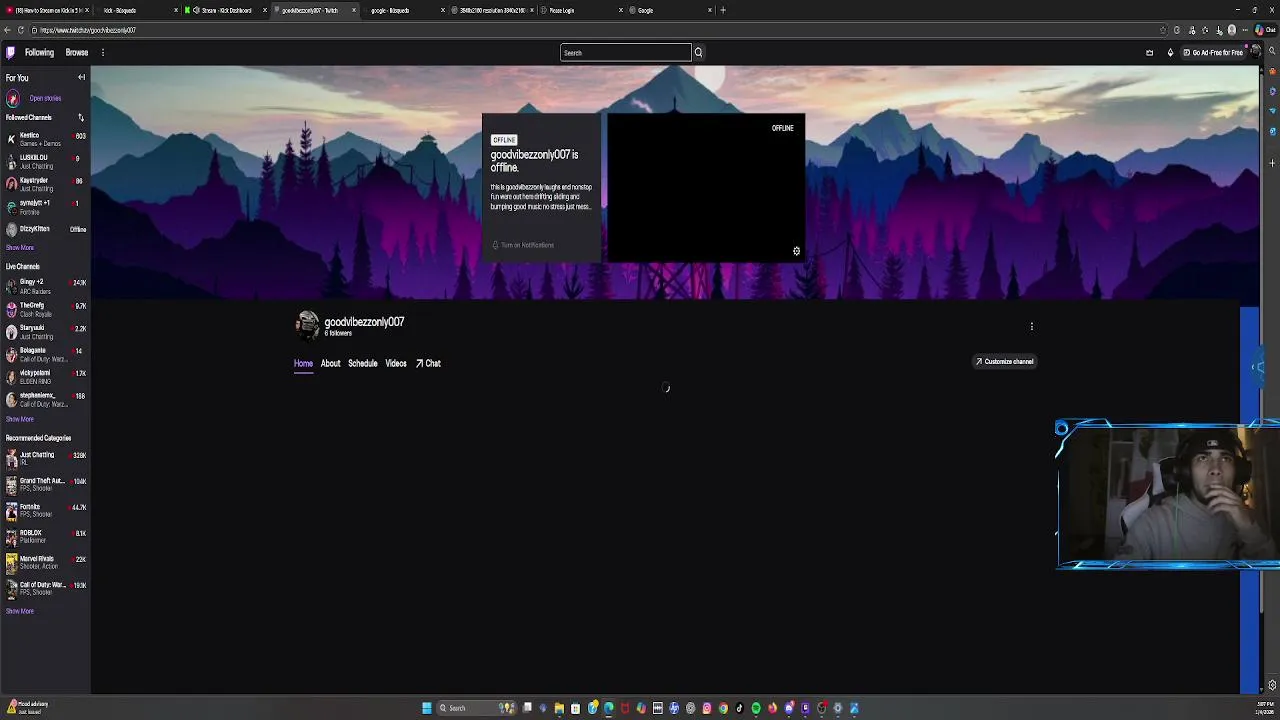Select the channel Videos tab

(396, 364)
